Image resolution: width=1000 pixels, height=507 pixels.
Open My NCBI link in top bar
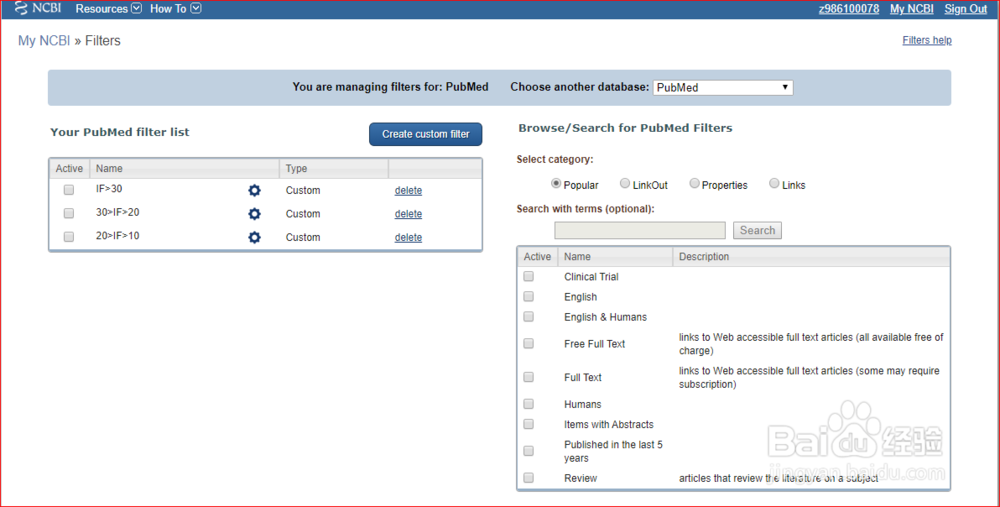911,9
